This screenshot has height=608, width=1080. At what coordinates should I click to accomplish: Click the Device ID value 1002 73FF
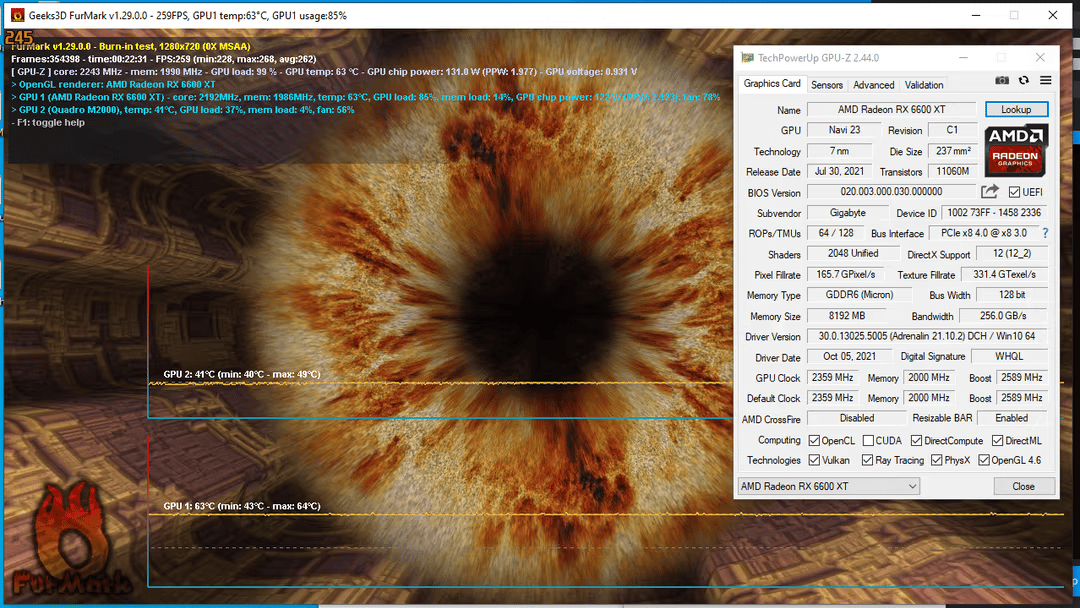(x=994, y=213)
